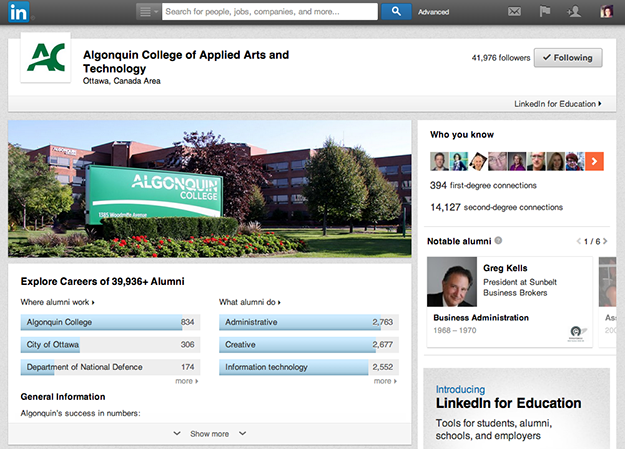Viewport: 625px width, 449px height.
Task: Open Greg Kells name link
Action: pyautogui.click(x=505, y=268)
